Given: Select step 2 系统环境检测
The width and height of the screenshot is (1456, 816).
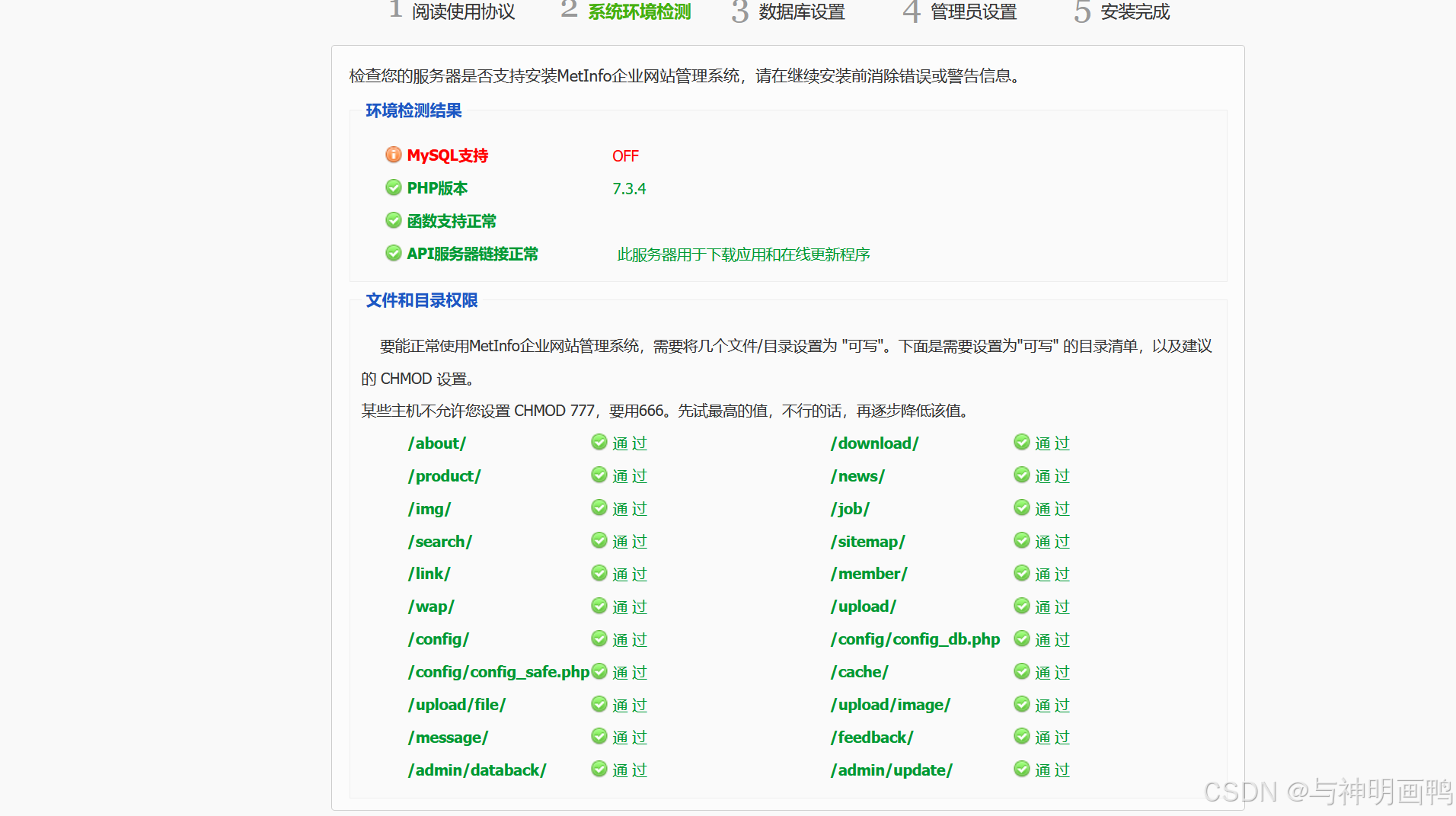Looking at the screenshot, I should coord(626,11).
